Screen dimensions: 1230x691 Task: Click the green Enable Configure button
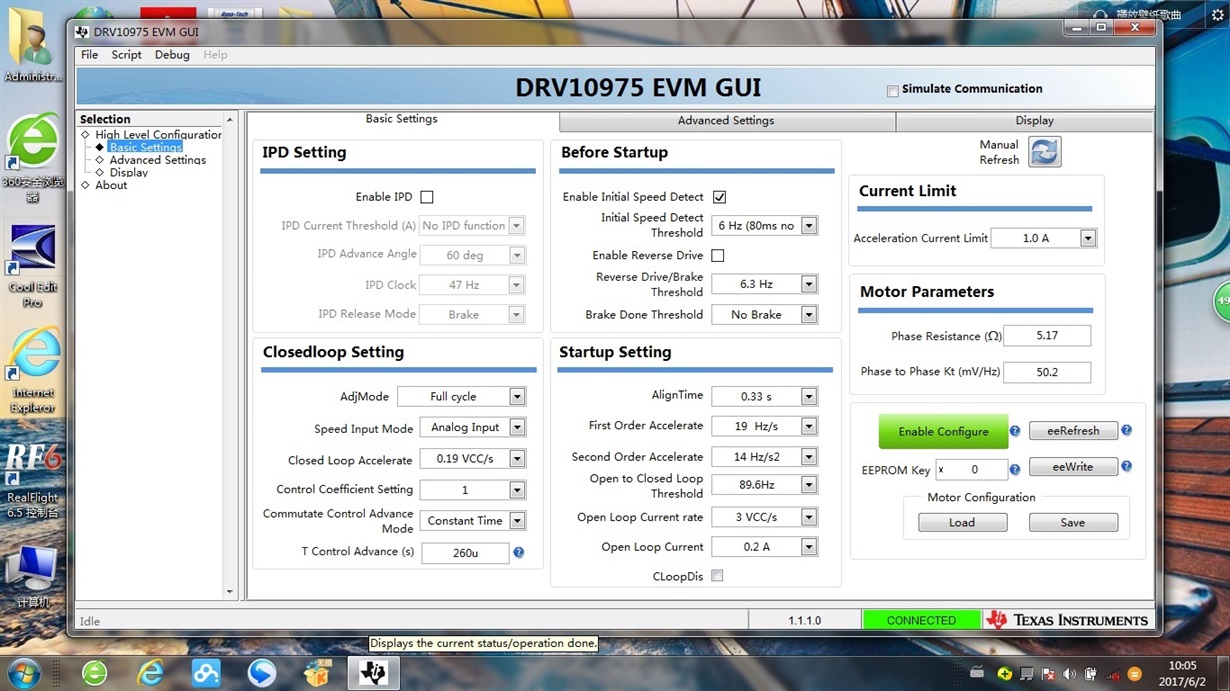click(x=943, y=432)
